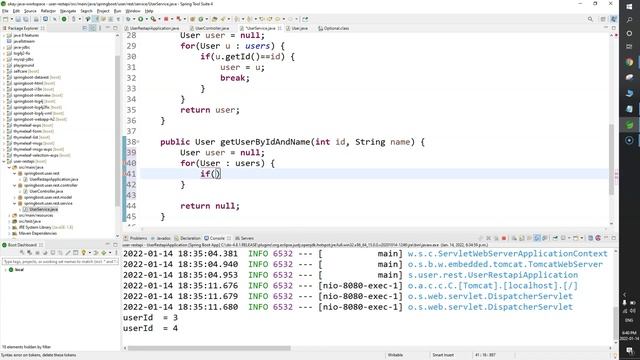Open Package Explorer view menu icon
640x360 pixels.
pos(100,28)
